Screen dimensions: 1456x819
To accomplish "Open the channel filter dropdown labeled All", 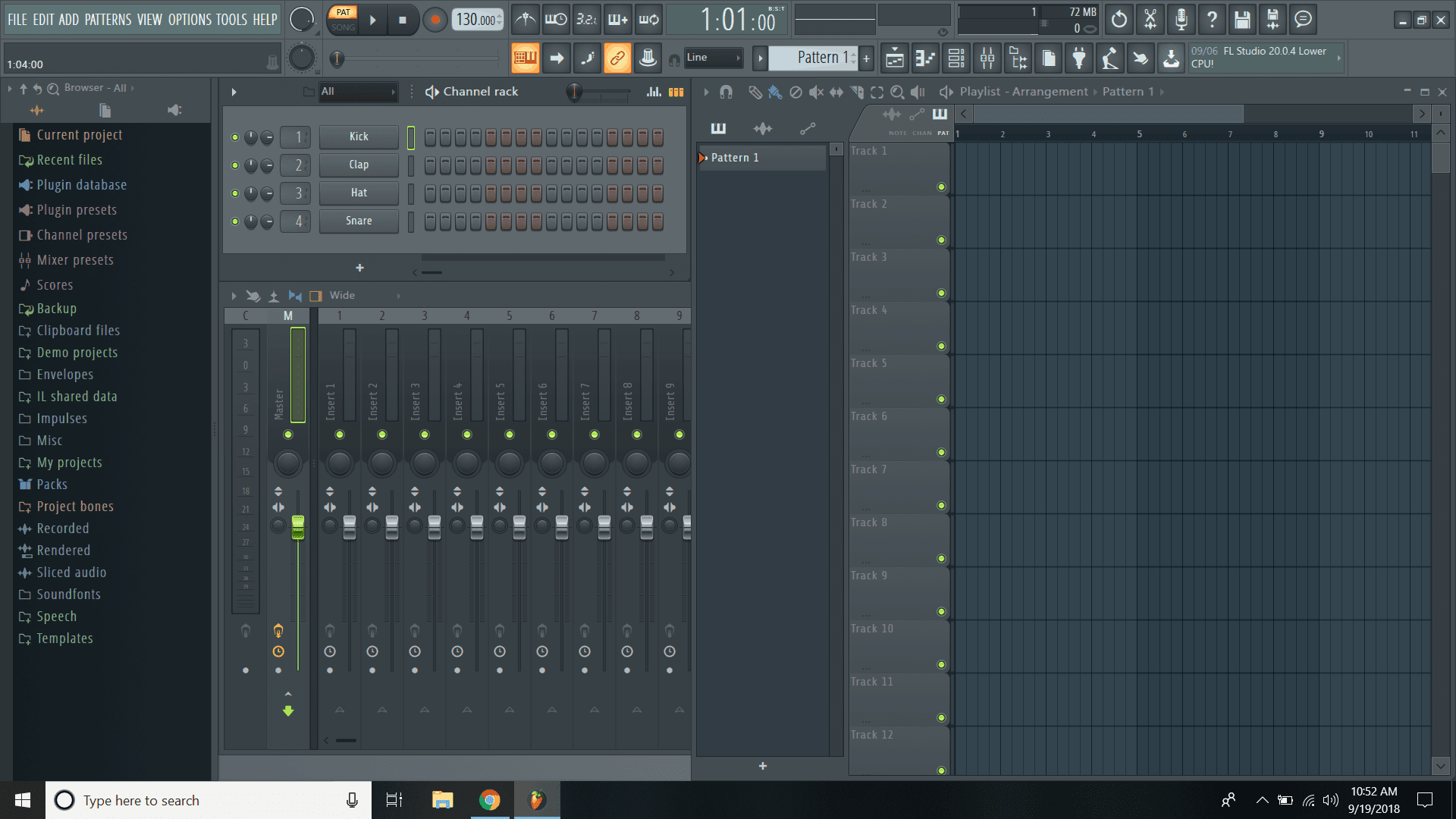I will pyautogui.click(x=358, y=91).
